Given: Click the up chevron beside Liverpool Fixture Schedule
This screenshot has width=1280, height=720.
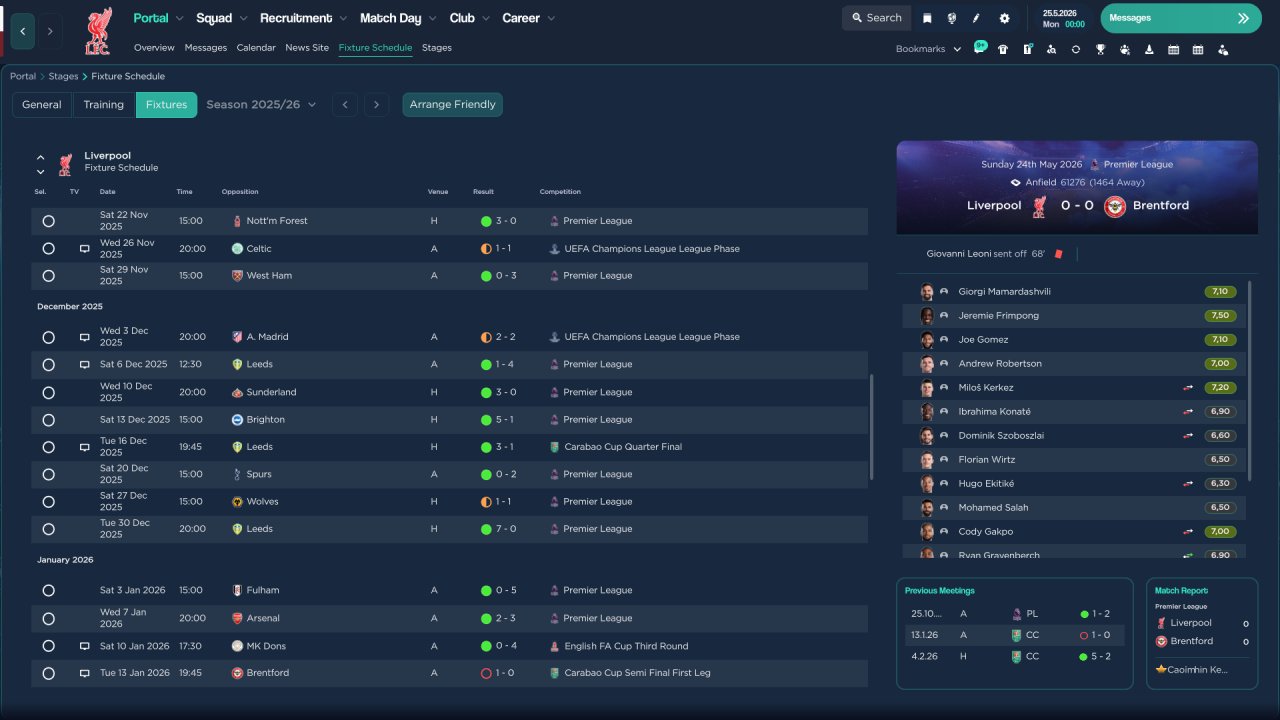Looking at the screenshot, I should (x=41, y=158).
